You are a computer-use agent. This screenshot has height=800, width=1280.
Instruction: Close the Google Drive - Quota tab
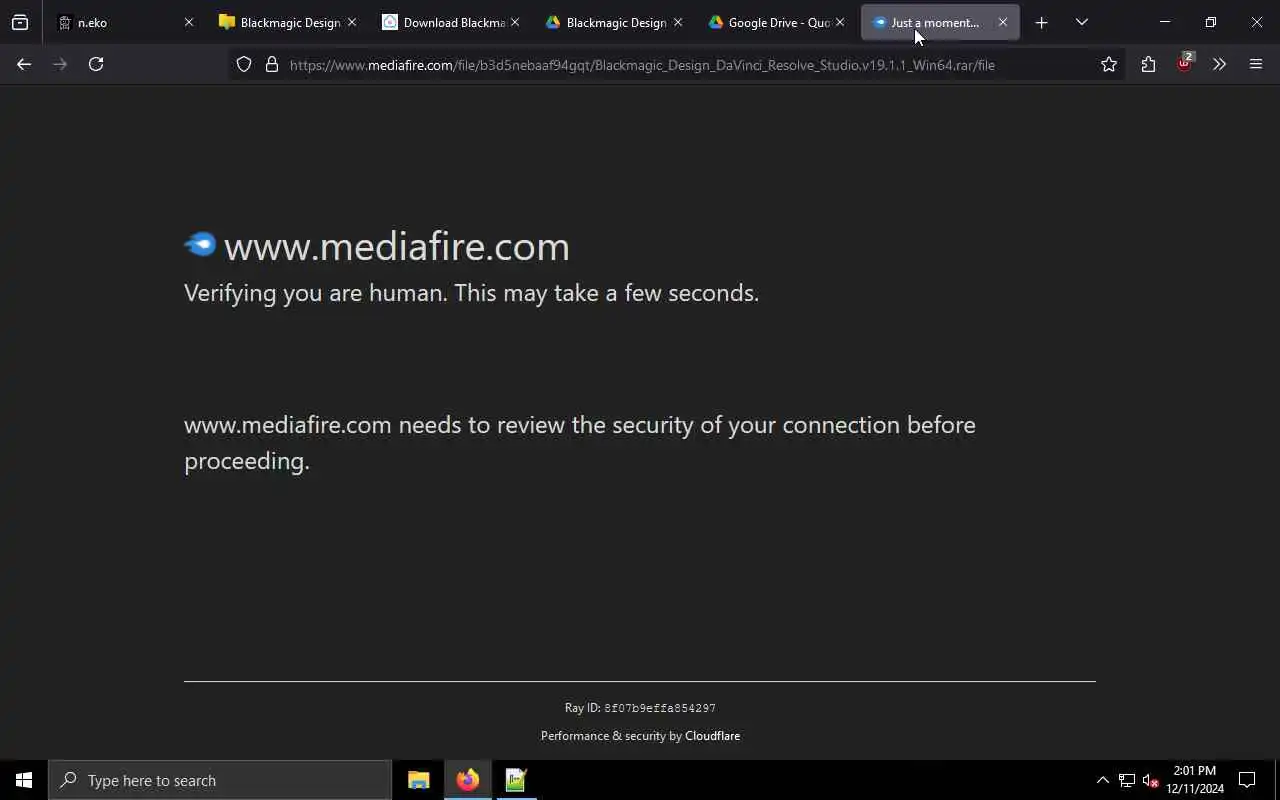click(x=840, y=22)
